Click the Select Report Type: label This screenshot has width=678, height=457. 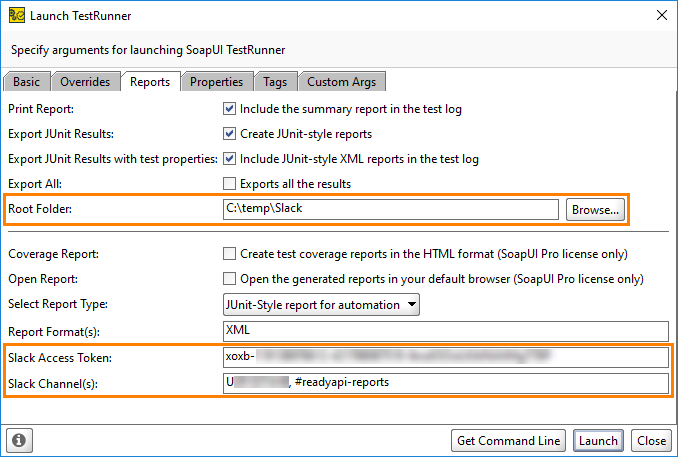[58, 304]
